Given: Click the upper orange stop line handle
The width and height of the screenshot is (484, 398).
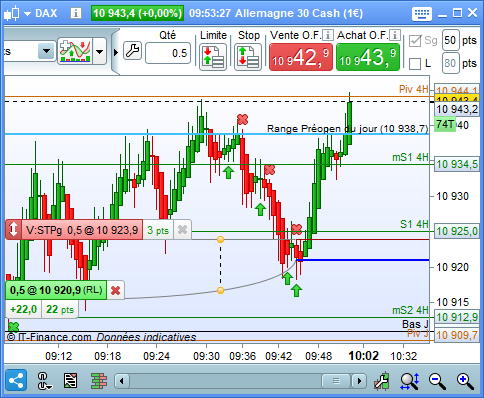Looking at the screenshot, I should click(220, 239).
